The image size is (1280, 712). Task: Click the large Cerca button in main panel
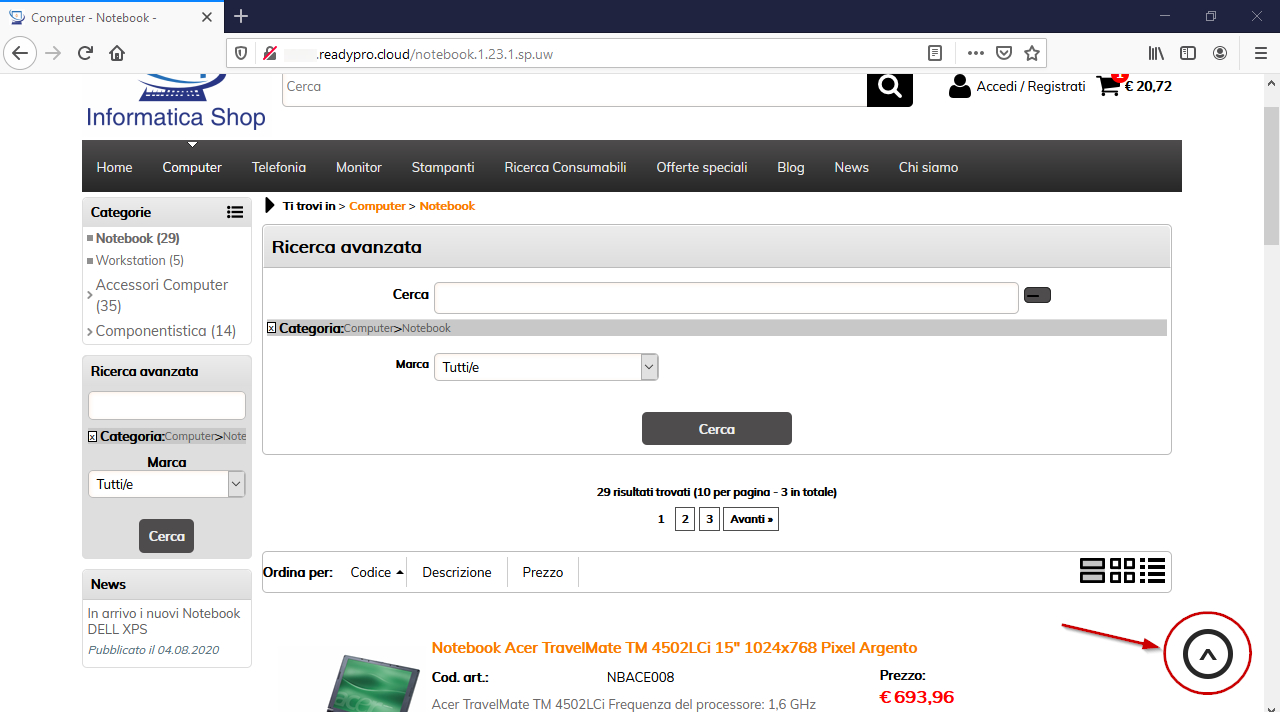tap(717, 428)
